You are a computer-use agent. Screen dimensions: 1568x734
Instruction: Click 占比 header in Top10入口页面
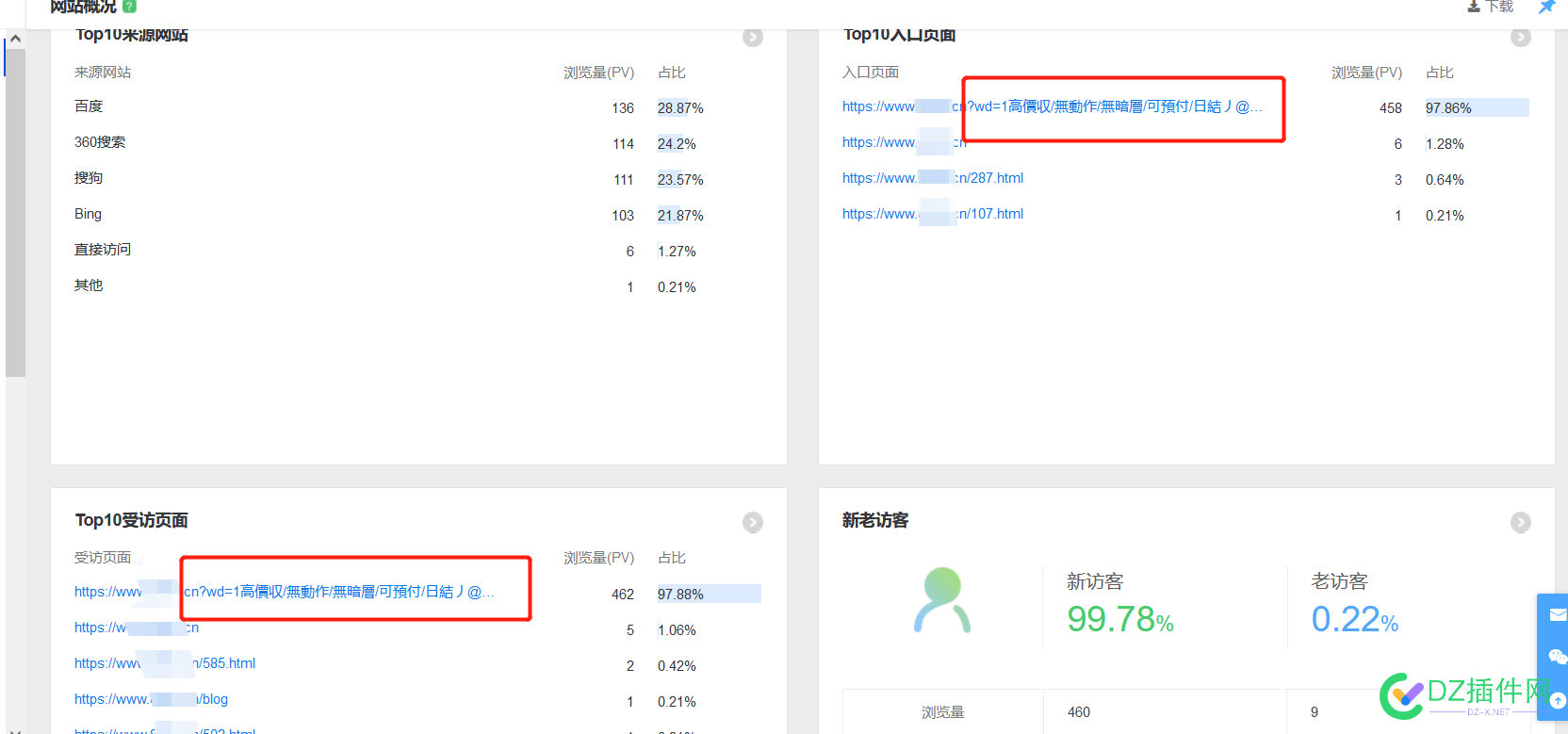point(1440,73)
